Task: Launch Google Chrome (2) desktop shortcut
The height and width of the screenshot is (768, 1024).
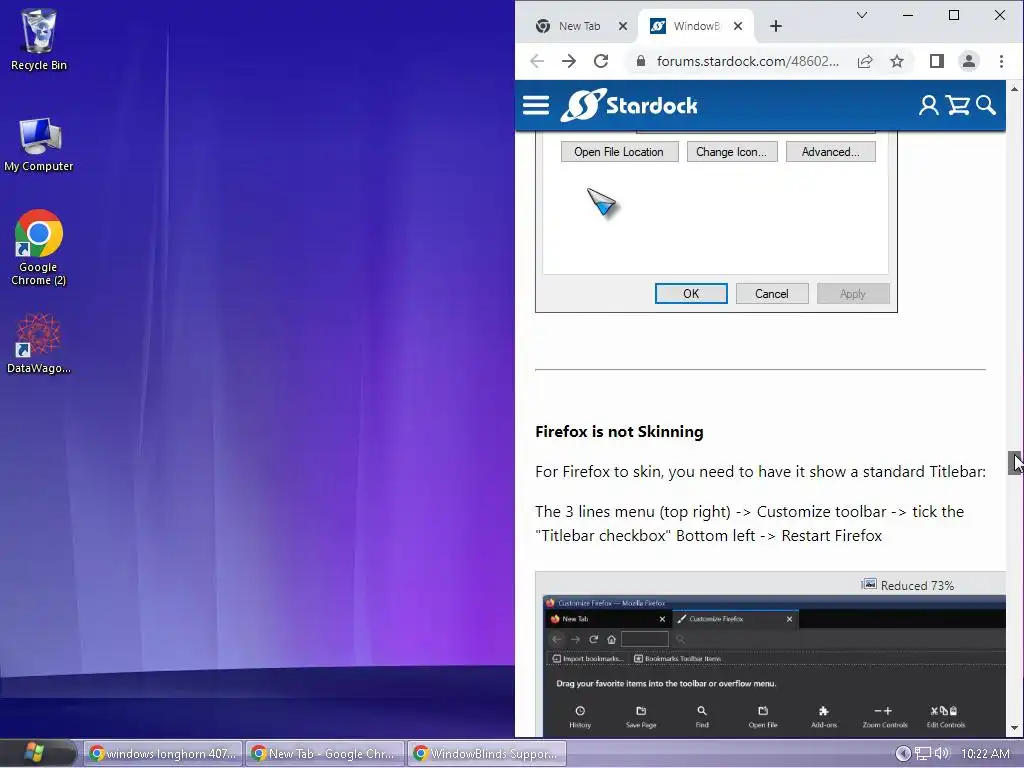Action: 39,248
